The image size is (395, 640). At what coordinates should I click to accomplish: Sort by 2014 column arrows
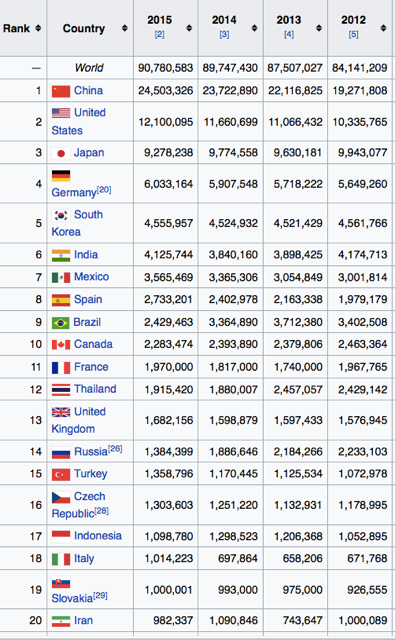click(x=254, y=28)
